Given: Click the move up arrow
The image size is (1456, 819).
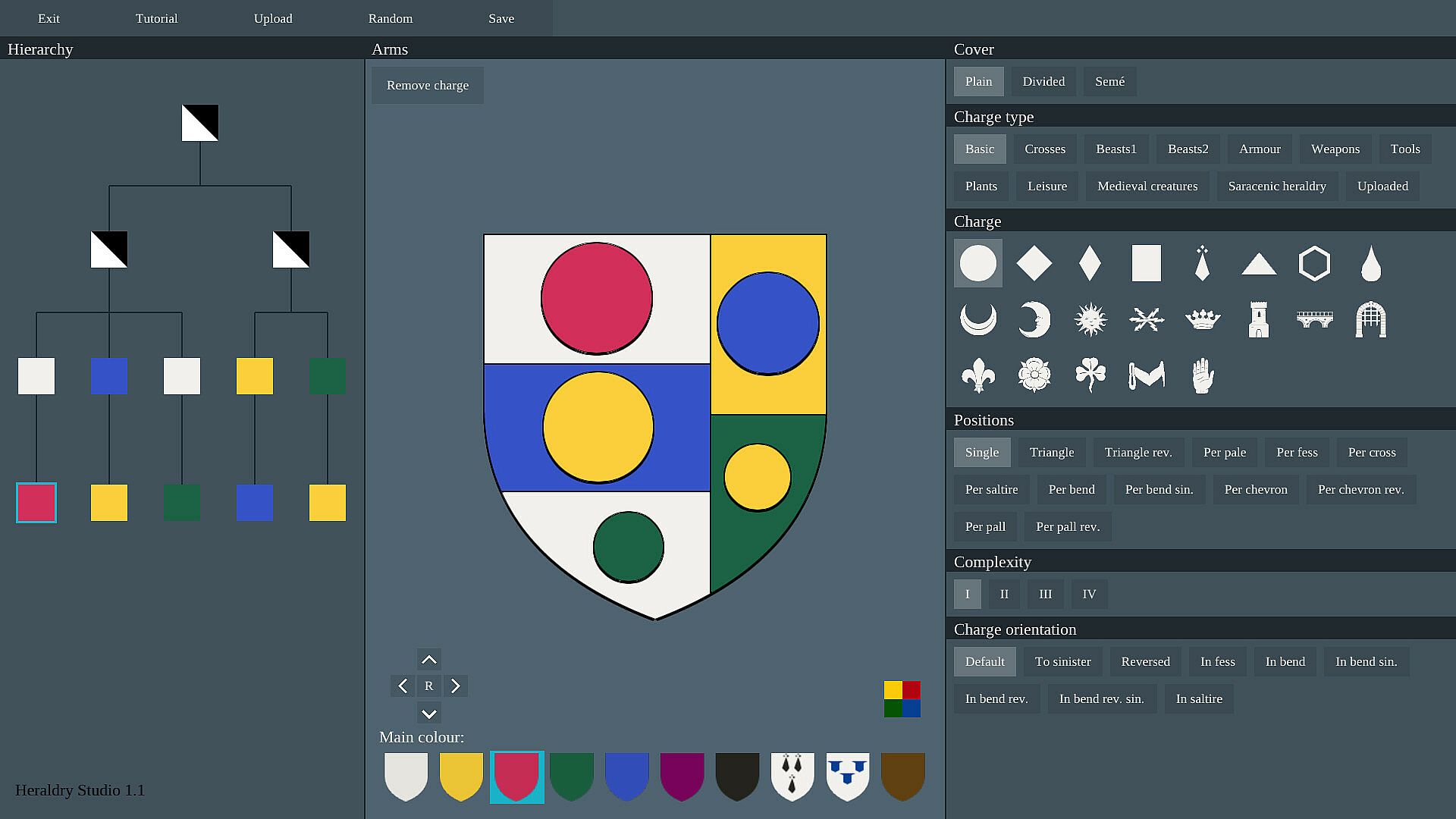Looking at the screenshot, I should pos(428,659).
